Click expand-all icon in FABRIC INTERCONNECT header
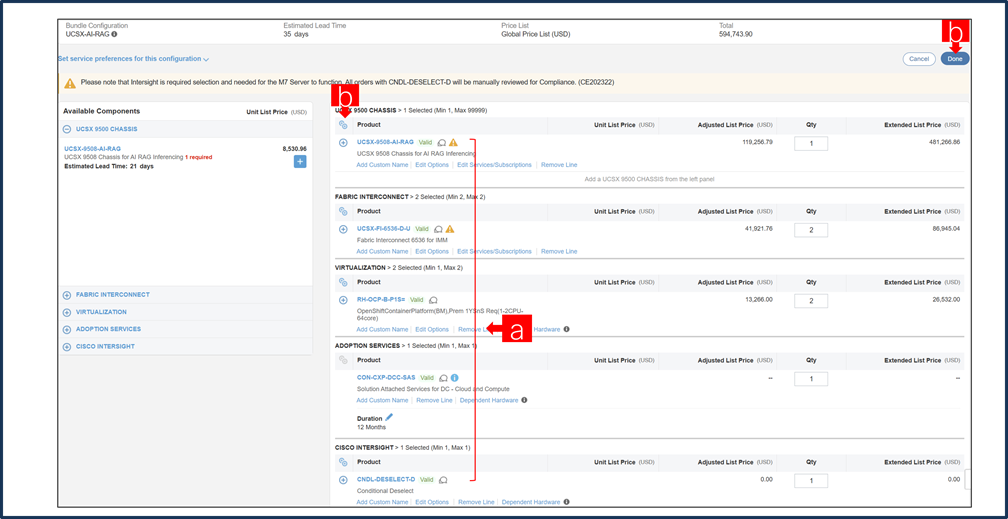The image size is (1008, 519). [x=343, y=211]
